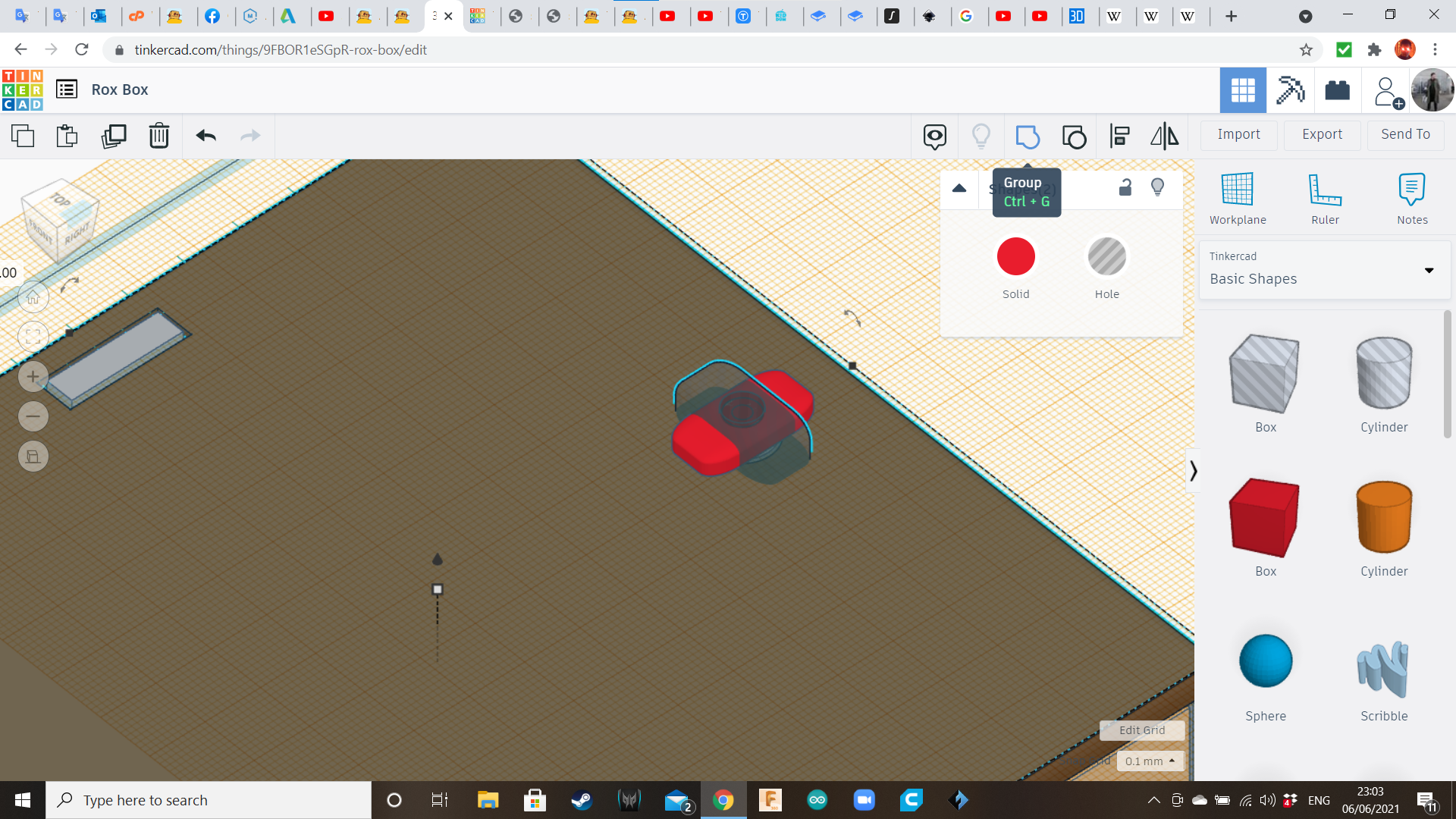Open the Export menu
Screen dimensions: 1456x819
[1322, 134]
